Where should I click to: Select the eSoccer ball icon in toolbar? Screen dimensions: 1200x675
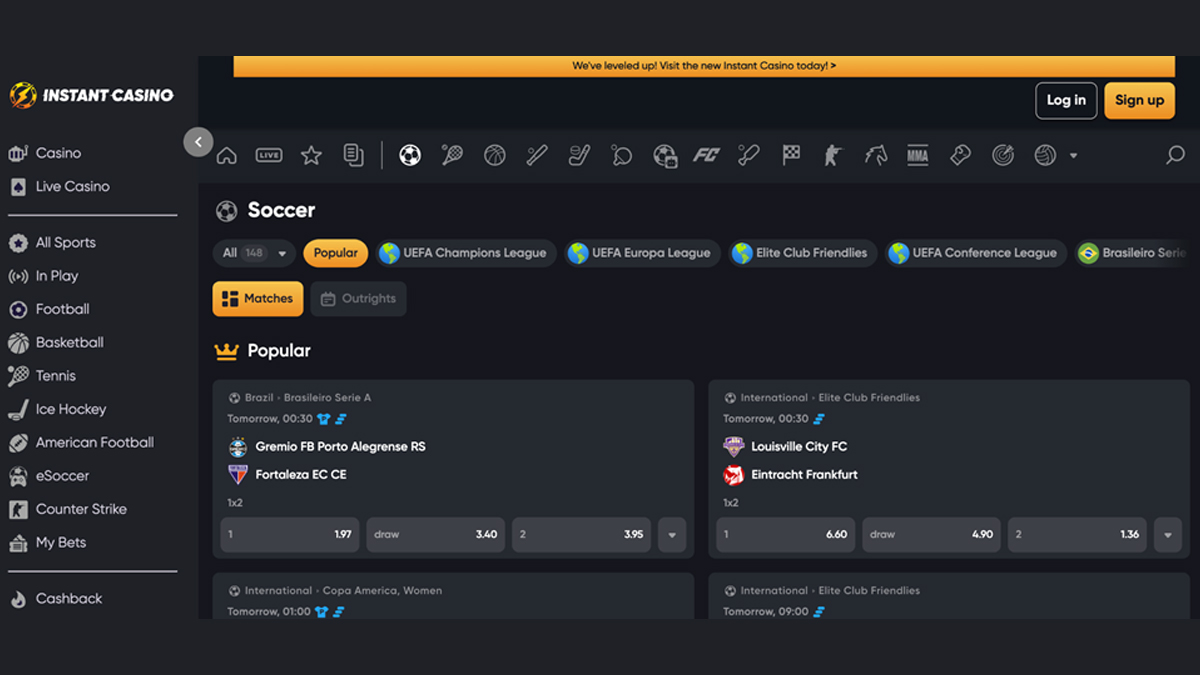(665, 155)
